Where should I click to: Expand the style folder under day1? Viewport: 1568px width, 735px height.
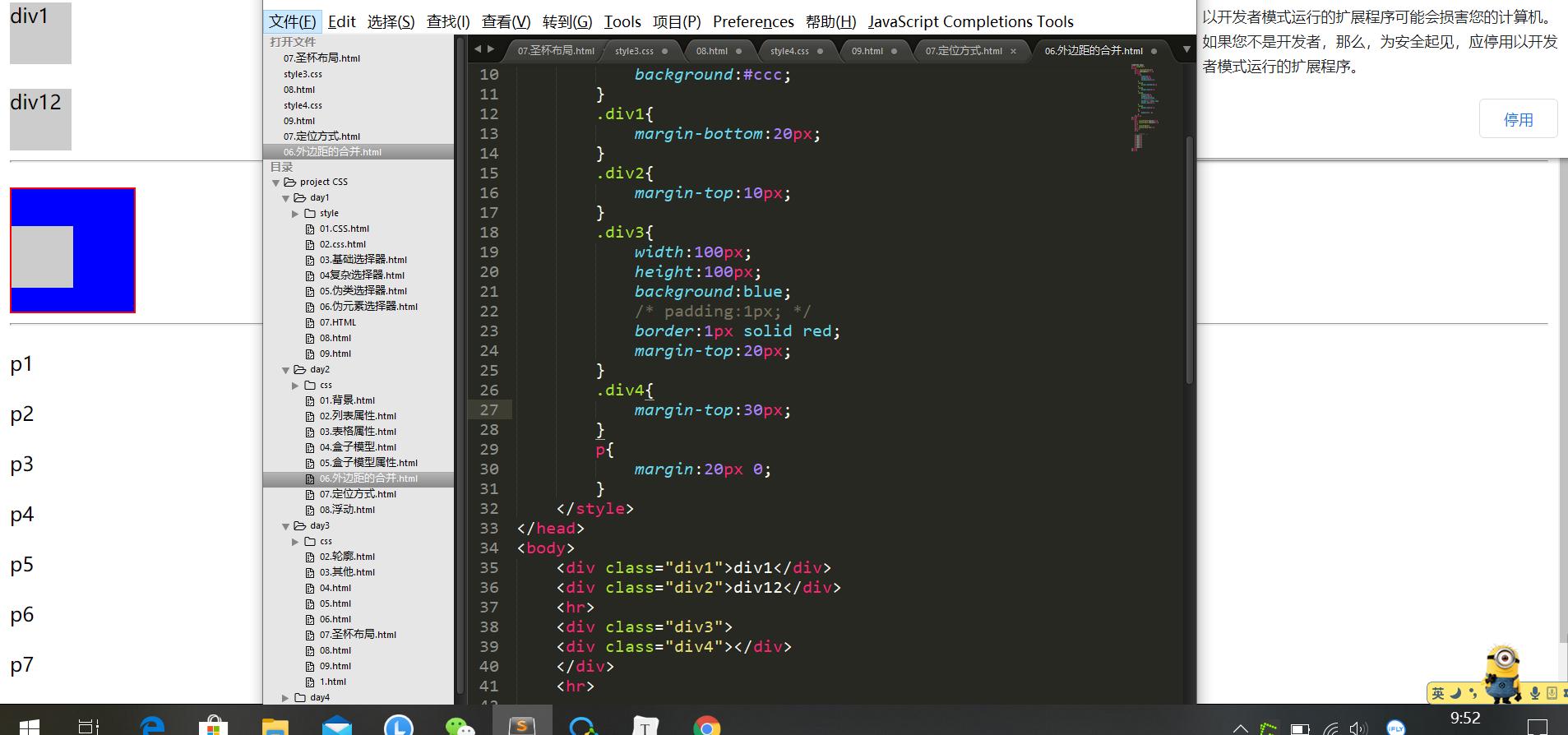click(295, 214)
